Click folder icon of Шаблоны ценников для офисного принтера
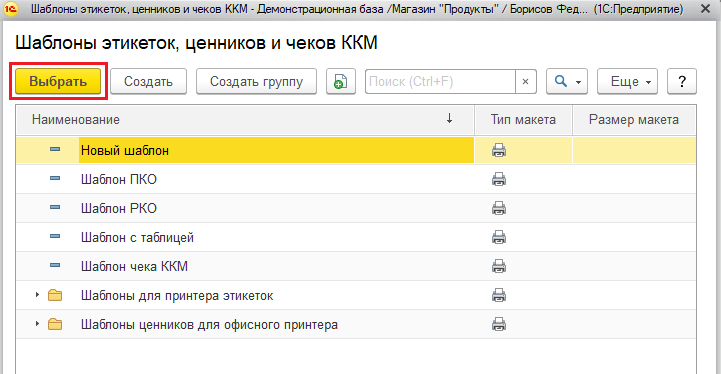Screen dimensions: 721x374 pyautogui.click(x=55, y=324)
